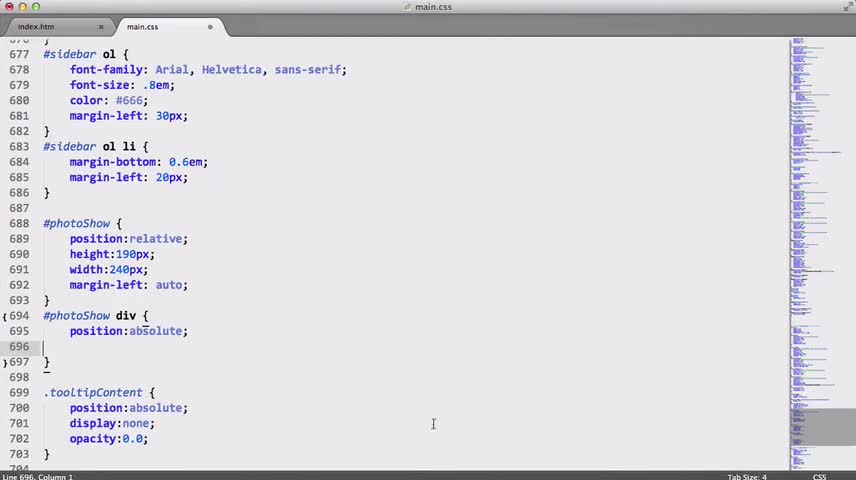Click unsaved dot on main.css tab
Image resolution: width=856 pixels, height=480 pixels.
pos(210,27)
